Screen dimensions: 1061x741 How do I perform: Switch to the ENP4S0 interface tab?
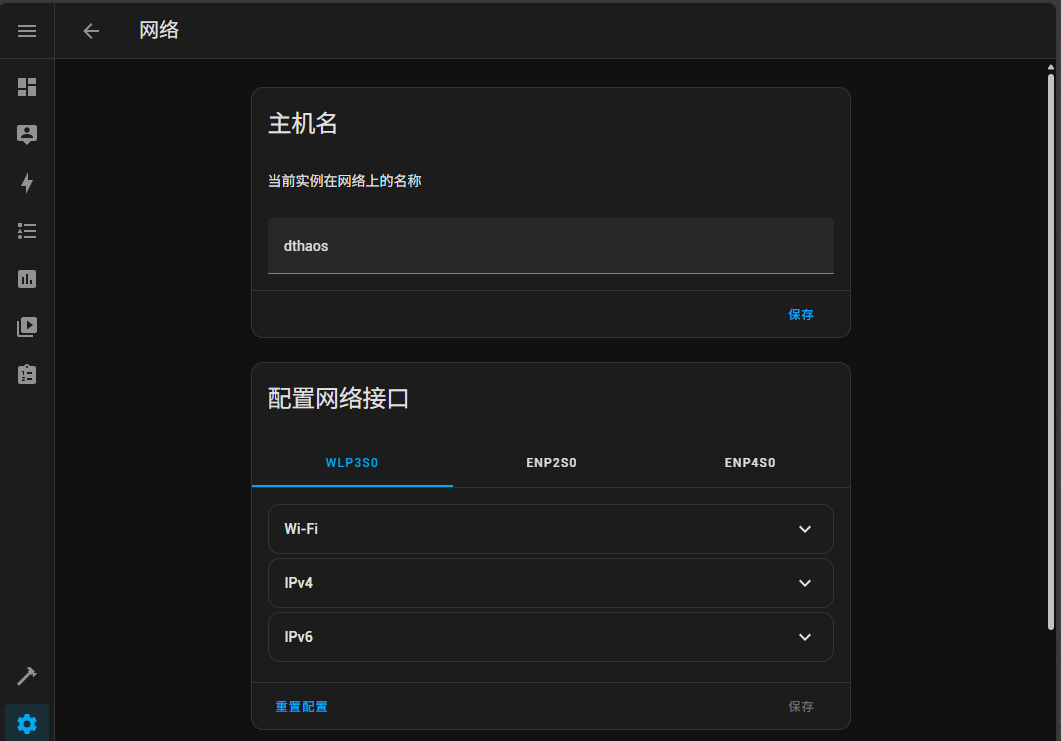[750, 463]
